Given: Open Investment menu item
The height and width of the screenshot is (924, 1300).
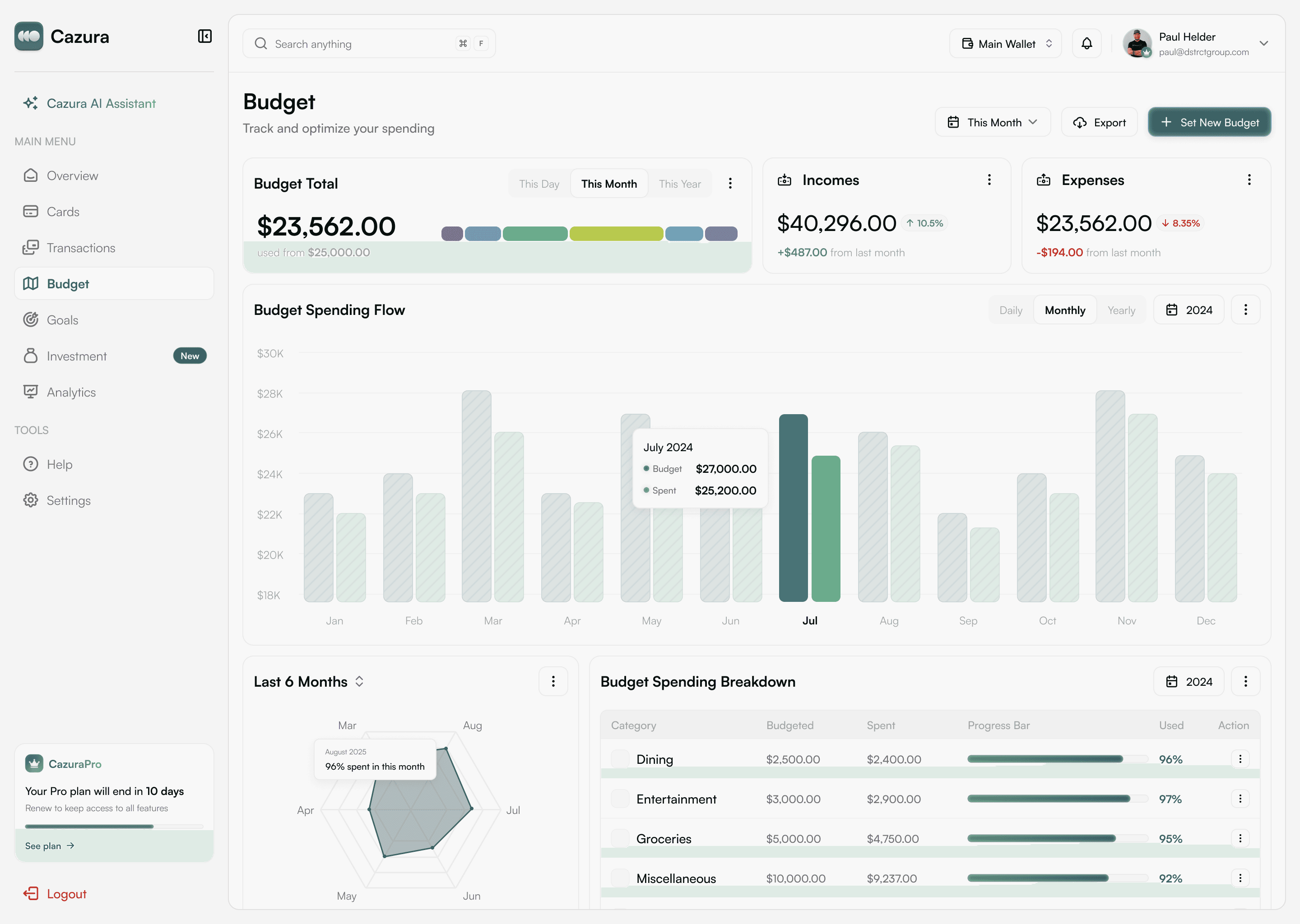Looking at the screenshot, I should [x=114, y=356].
